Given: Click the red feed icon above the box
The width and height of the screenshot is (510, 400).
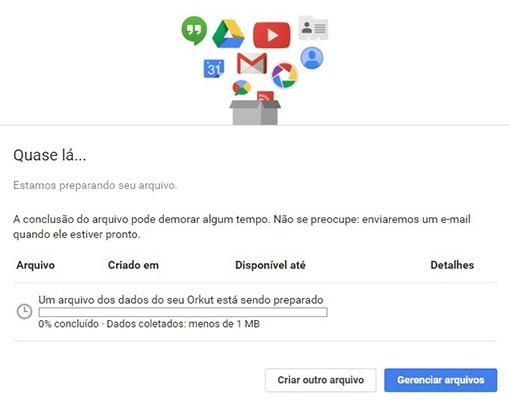Looking at the screenshot, I should pyautogui.click(x=265, y=97).
